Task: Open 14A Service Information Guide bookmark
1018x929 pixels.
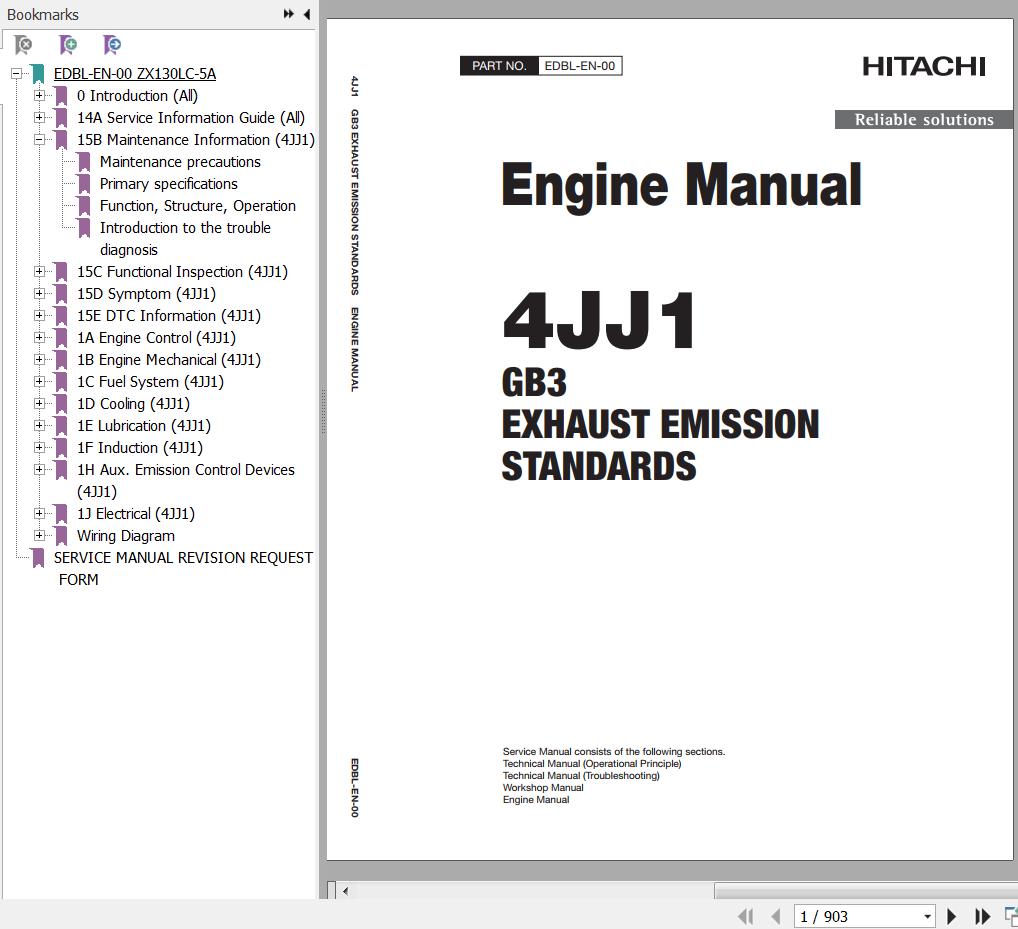Action: pos(191,118)
